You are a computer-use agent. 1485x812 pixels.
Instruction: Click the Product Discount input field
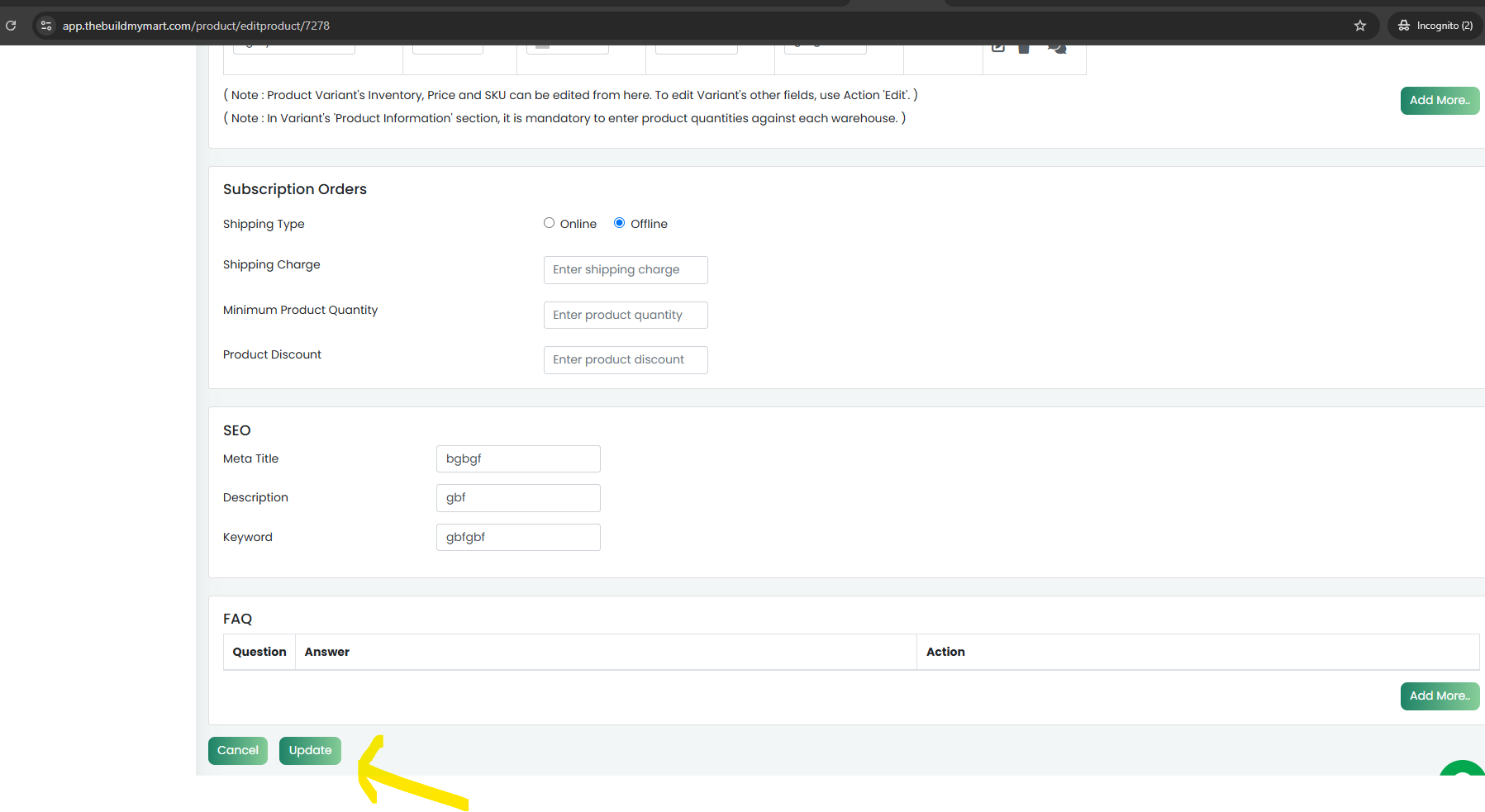(x=626, y=360)
